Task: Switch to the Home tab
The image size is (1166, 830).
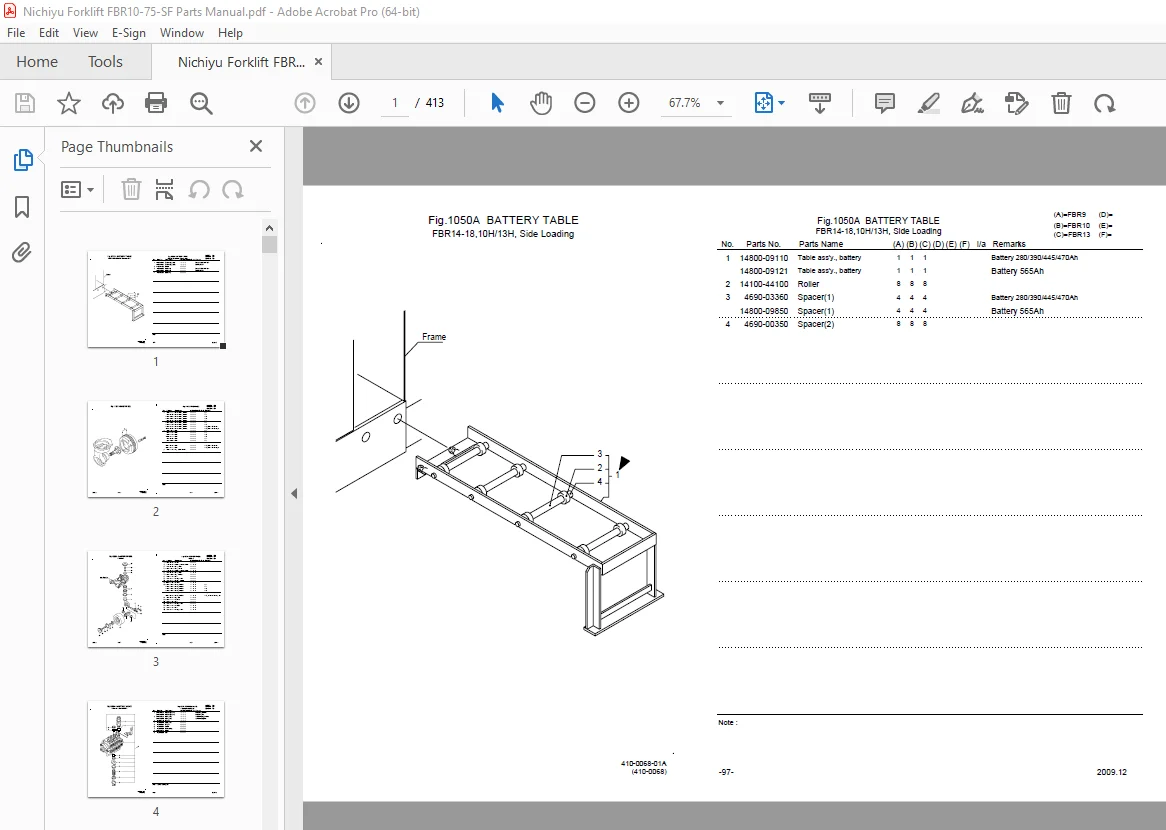Action: (37, 62)
